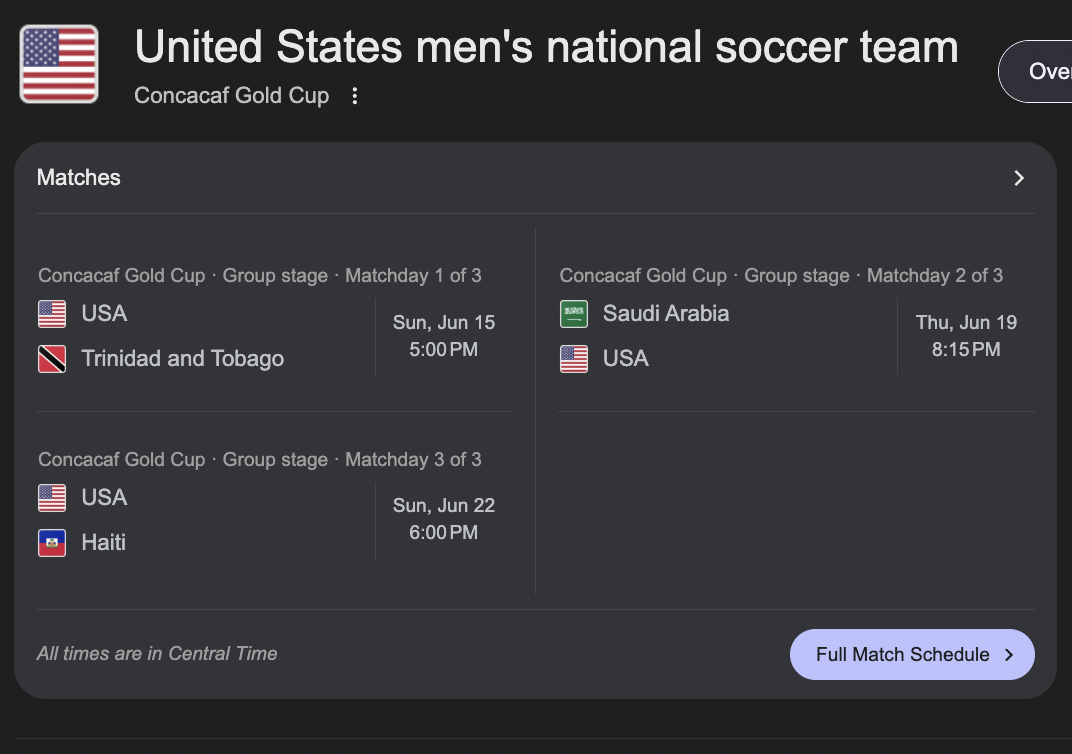The height and width of the screenshot is (754, 1072).
Task: Click the Saudi Arabia flag icon
Action: pos(574,314)
